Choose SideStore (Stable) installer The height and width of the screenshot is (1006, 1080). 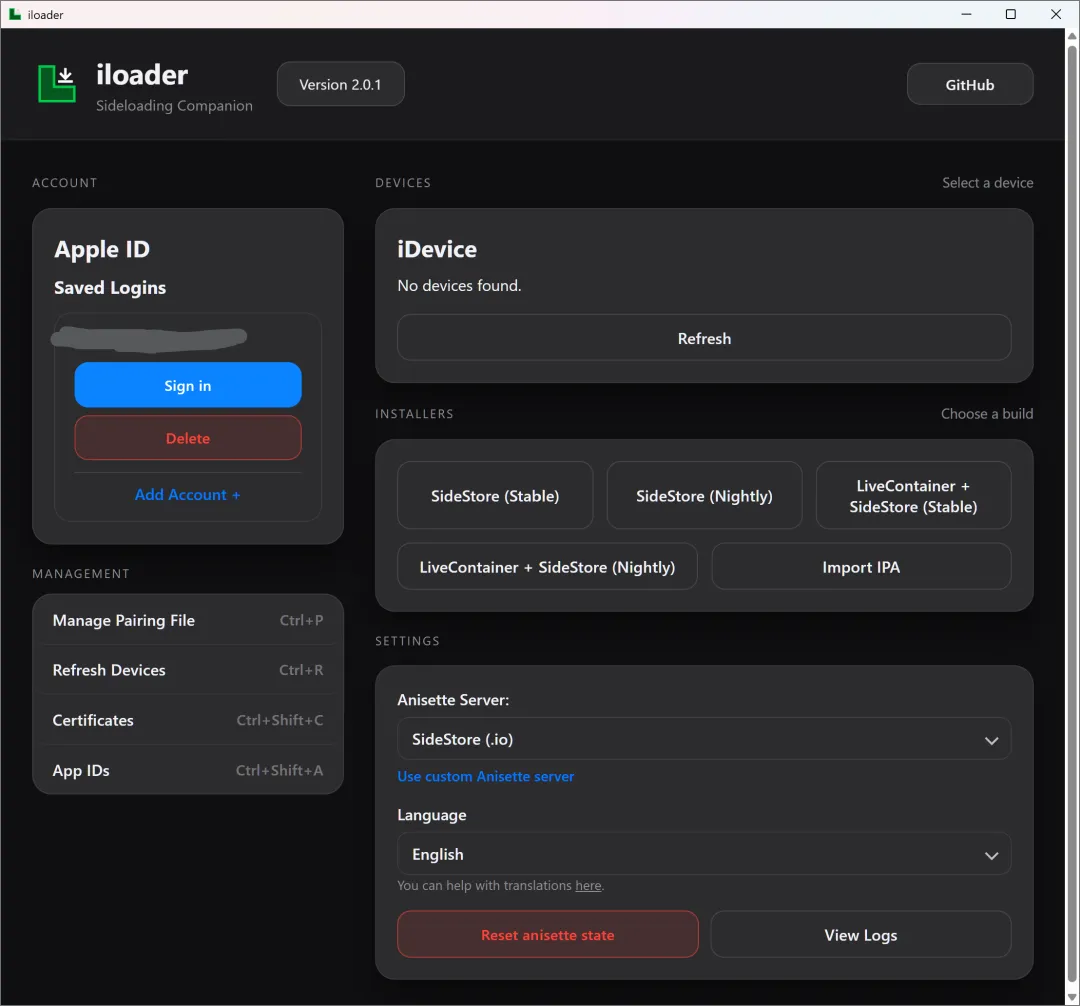(x=495, y=496)
